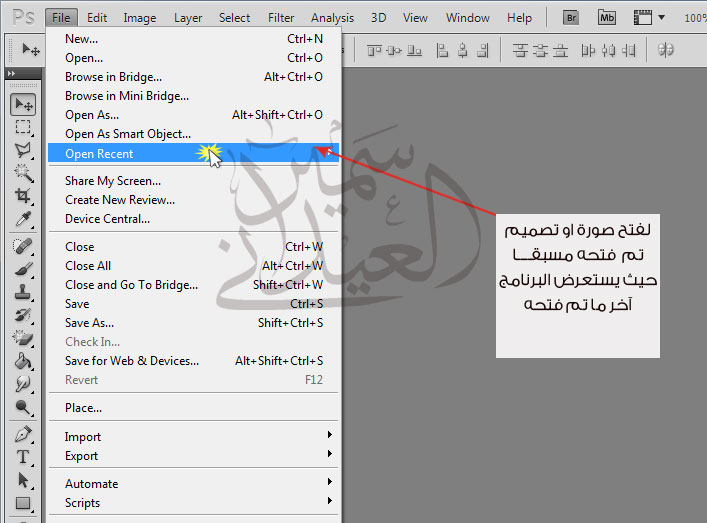
Task: Open the tool preset picker on options bar
Action: pos(31,50)
